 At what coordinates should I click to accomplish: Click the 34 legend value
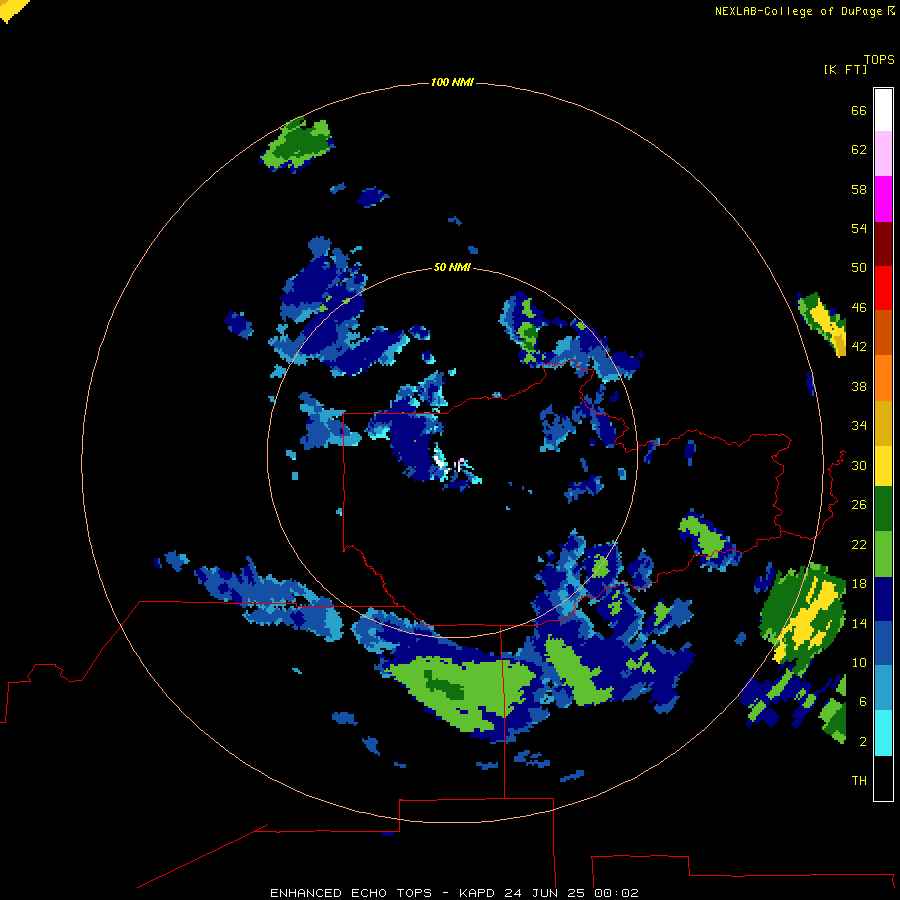tap(859, 426)
